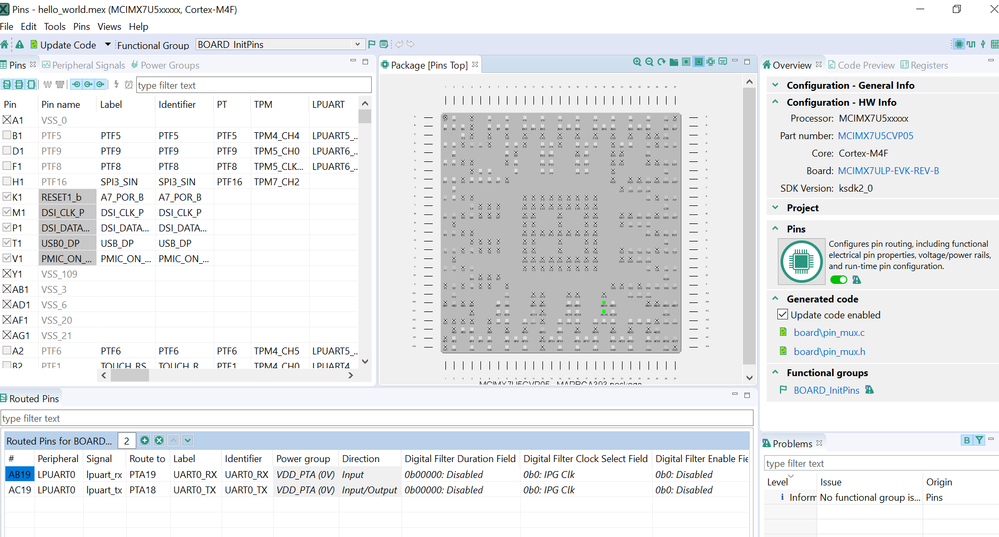This screenshot has width=999, height=537.
Task: Click the zoom out icon in the Package view
Action: (x=649, y=62)
